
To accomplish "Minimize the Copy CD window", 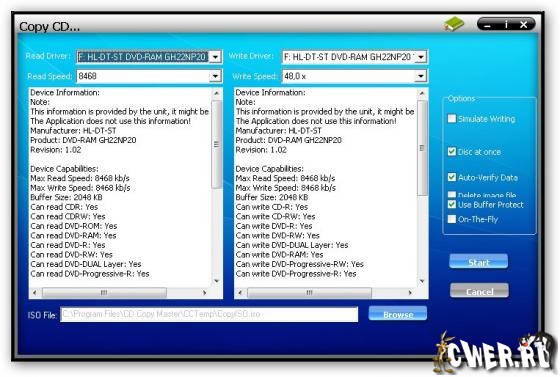I will coord(488,25).
